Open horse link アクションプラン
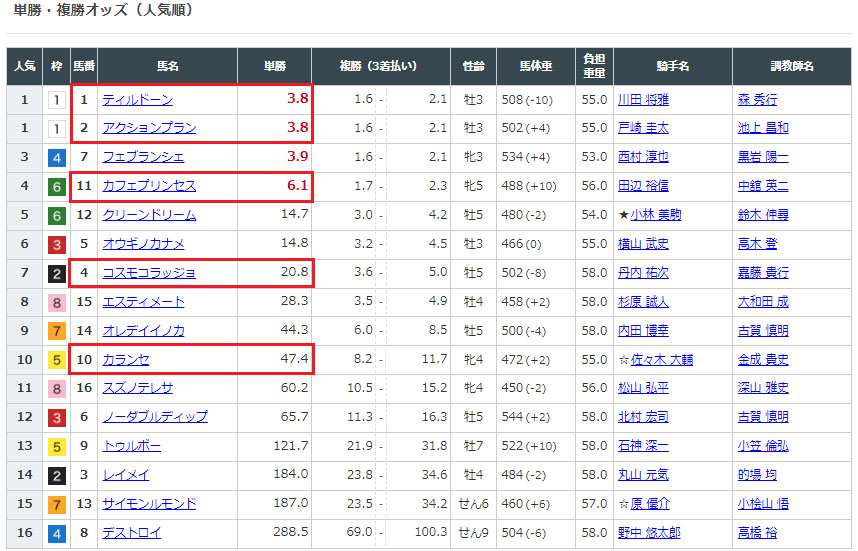This screenshot has height=551, width=858. [x=149, y=128]
